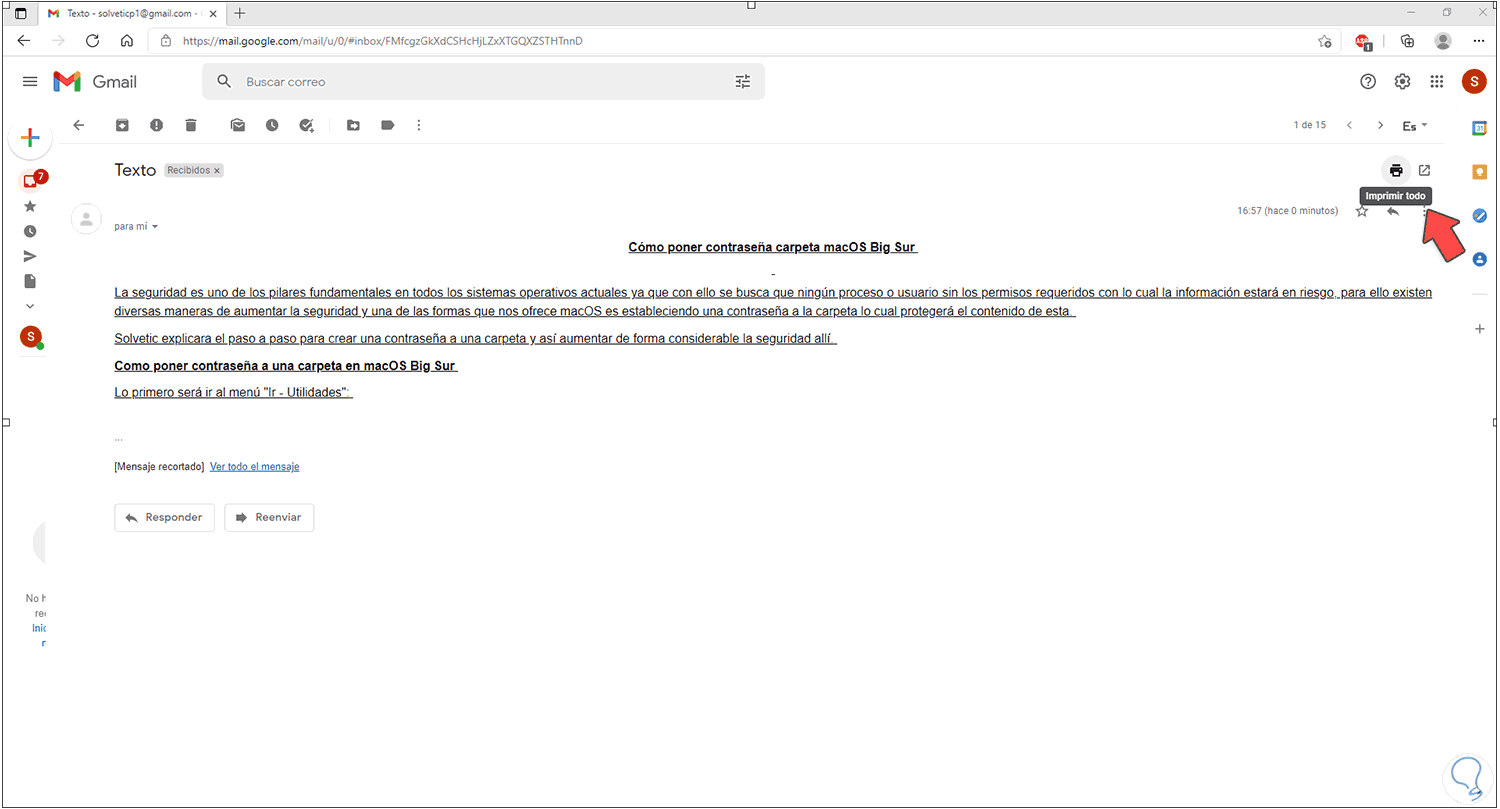Screen dimensions: 1500x809
Task: Click the browser Back button
Action: 24,41
